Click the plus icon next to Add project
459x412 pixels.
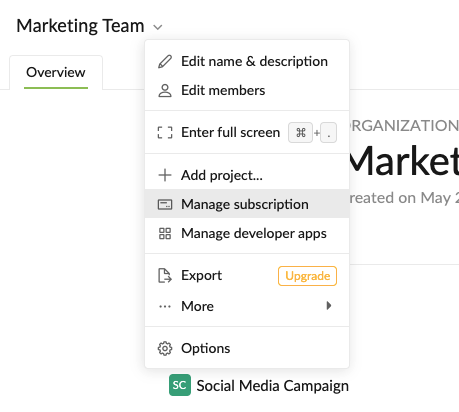click(165, 175)
